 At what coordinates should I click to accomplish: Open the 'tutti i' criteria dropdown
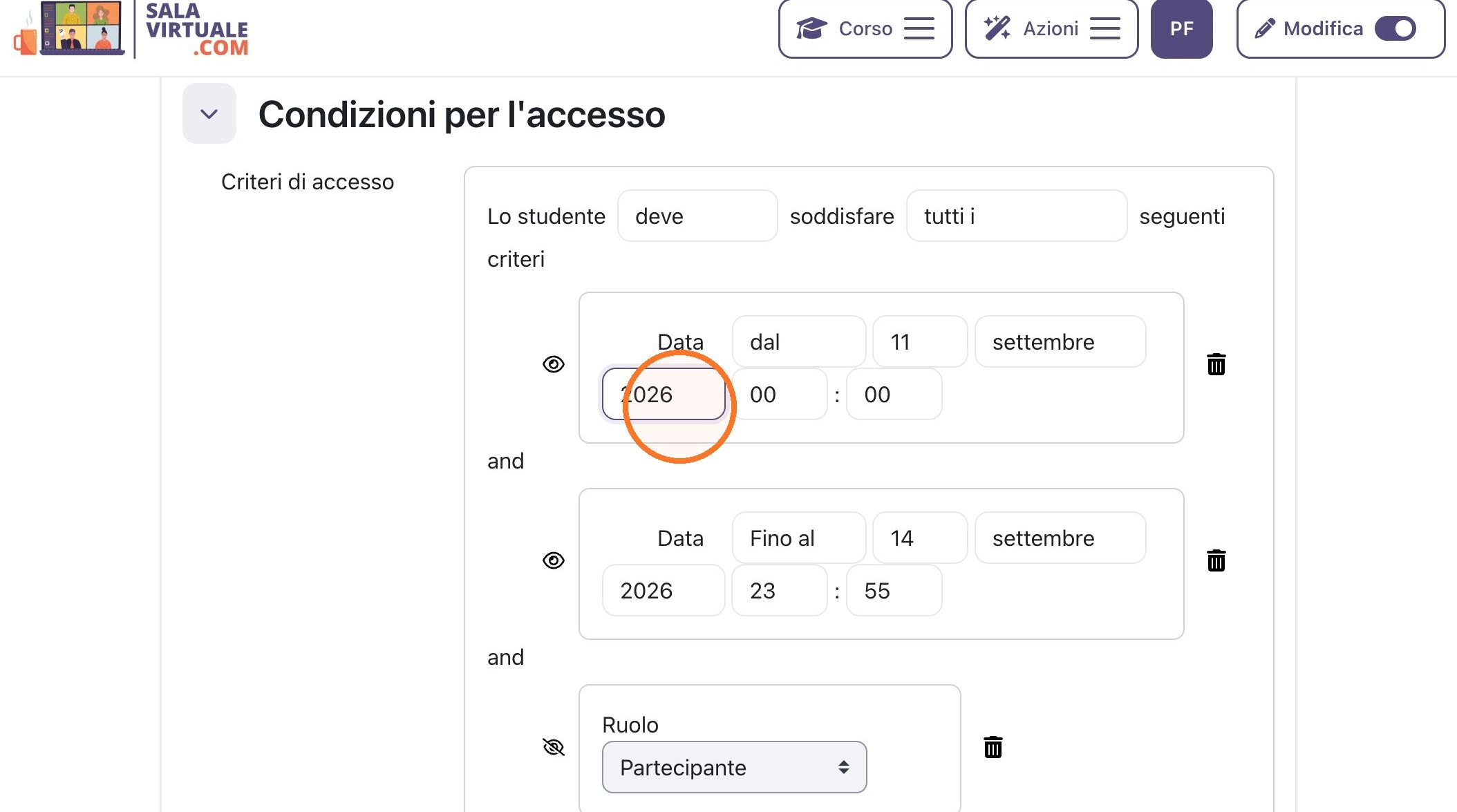pyautogui.click(x=1017, y=216)
